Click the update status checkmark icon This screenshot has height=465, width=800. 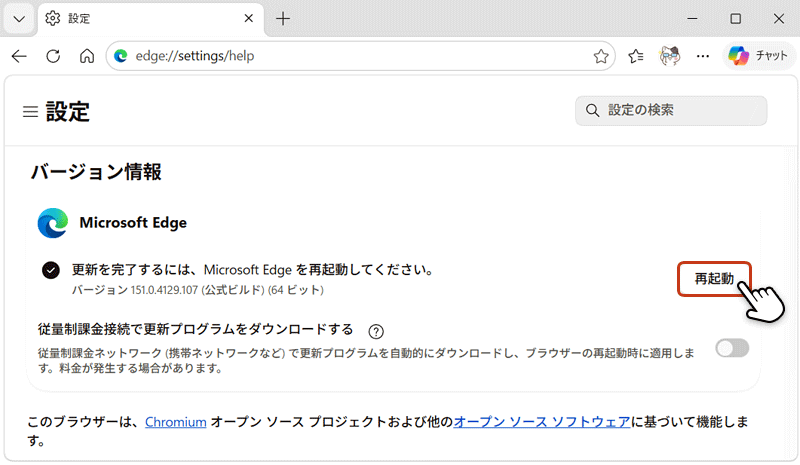click(51, 270)
